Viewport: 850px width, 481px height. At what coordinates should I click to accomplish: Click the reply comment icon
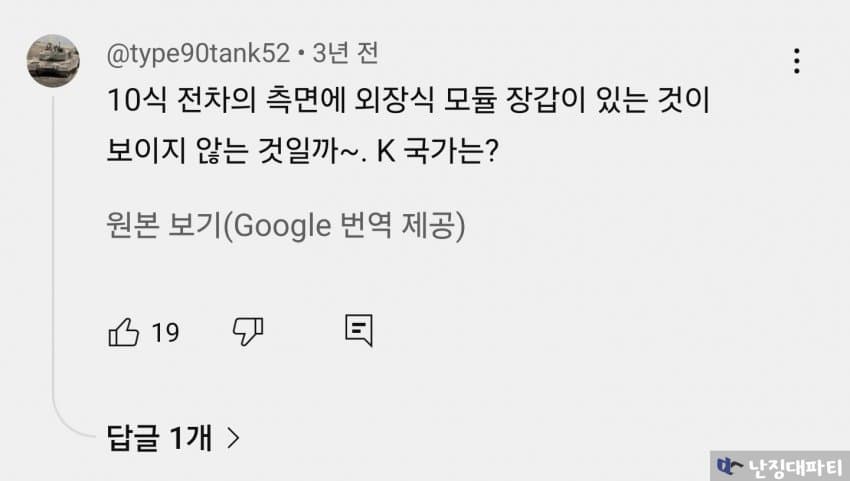[358, 331]
